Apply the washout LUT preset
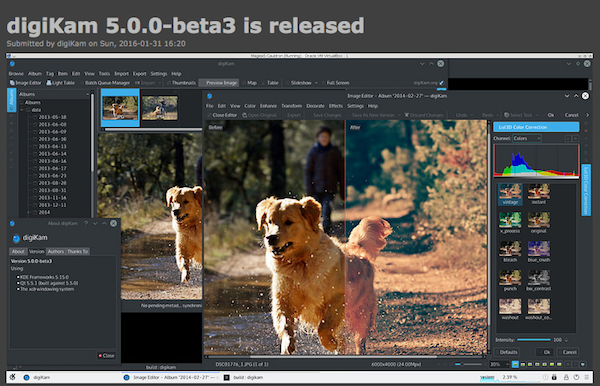Viewport: 600px width, 386px height. (510, 309)
